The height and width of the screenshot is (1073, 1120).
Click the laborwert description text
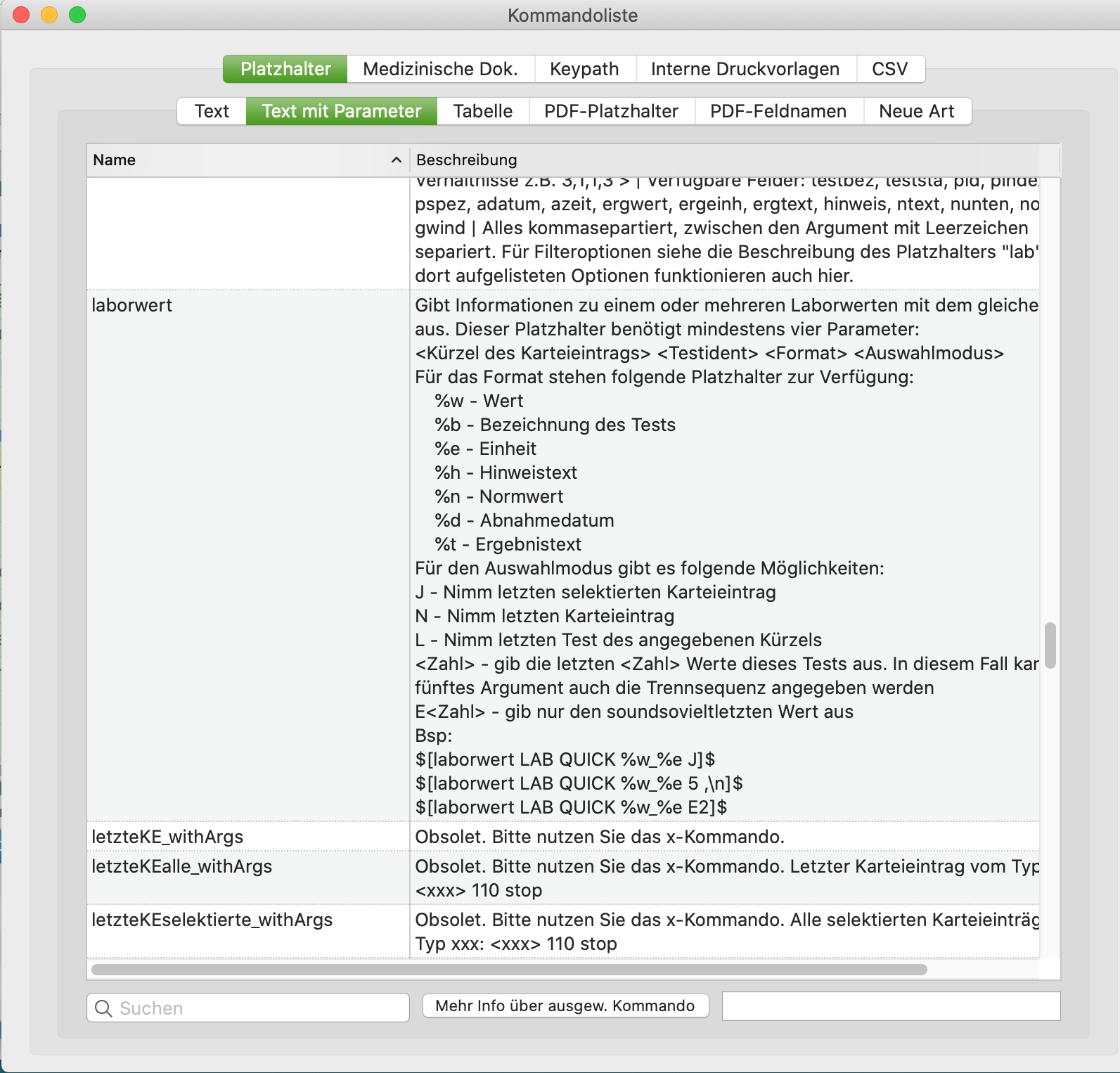click(x=726, y=555)
